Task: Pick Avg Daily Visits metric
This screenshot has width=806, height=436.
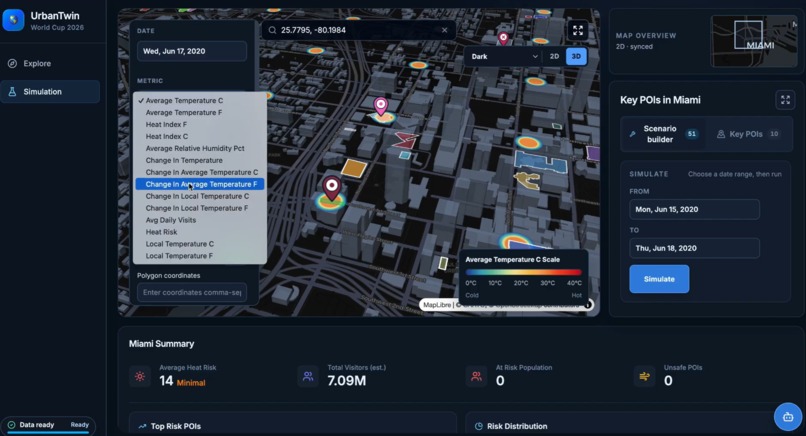Action: [x=199, y=220]
